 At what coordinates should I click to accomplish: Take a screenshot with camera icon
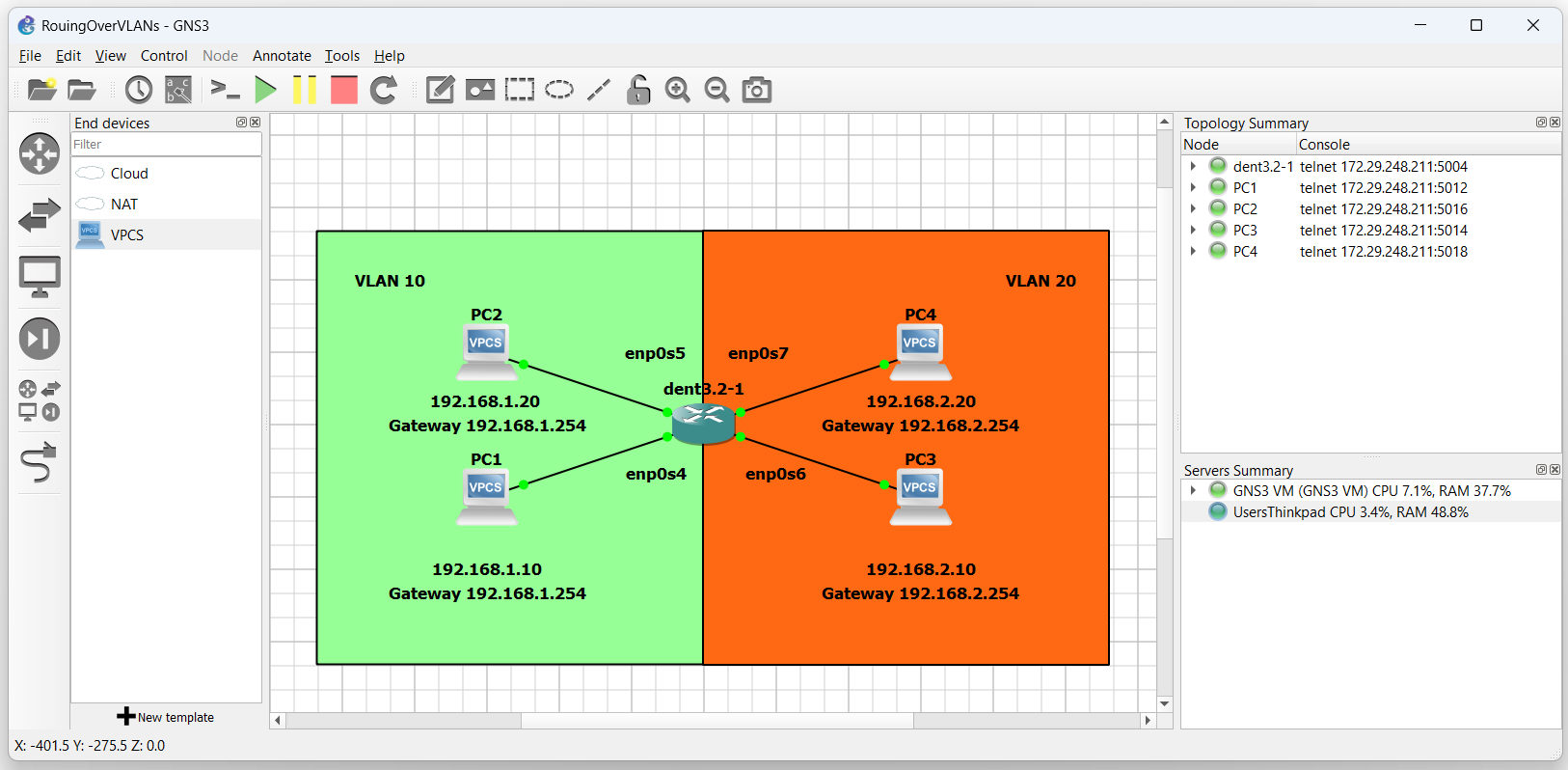(x=757, y=90)
